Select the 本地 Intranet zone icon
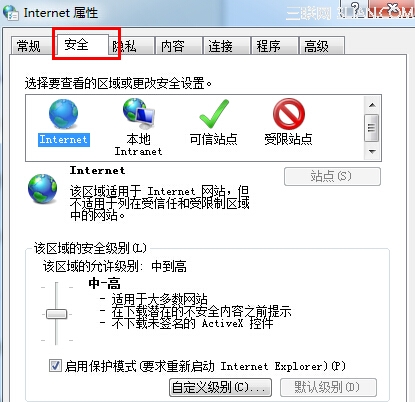 (x=139, y=114)
